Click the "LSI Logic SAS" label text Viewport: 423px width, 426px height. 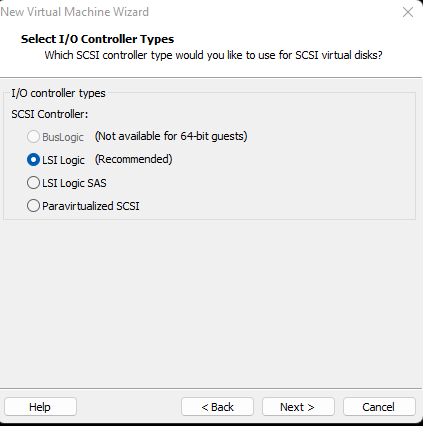pos(74,183)
